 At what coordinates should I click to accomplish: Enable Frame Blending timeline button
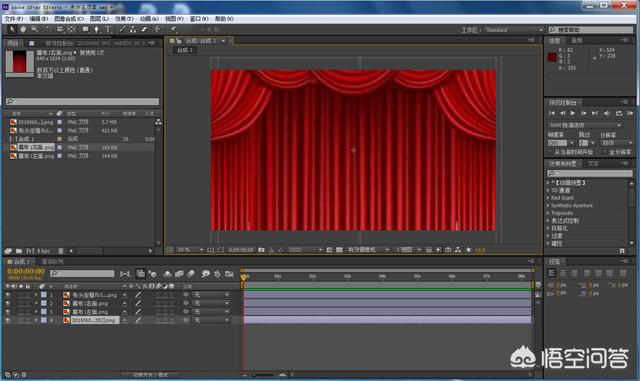tap(179, 274)
